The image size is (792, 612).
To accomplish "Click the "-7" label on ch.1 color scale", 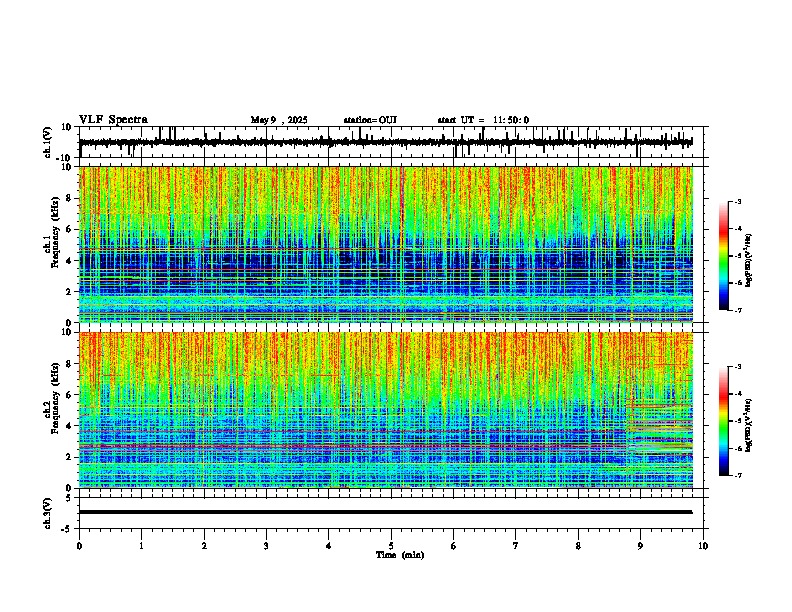I will 738,310.
